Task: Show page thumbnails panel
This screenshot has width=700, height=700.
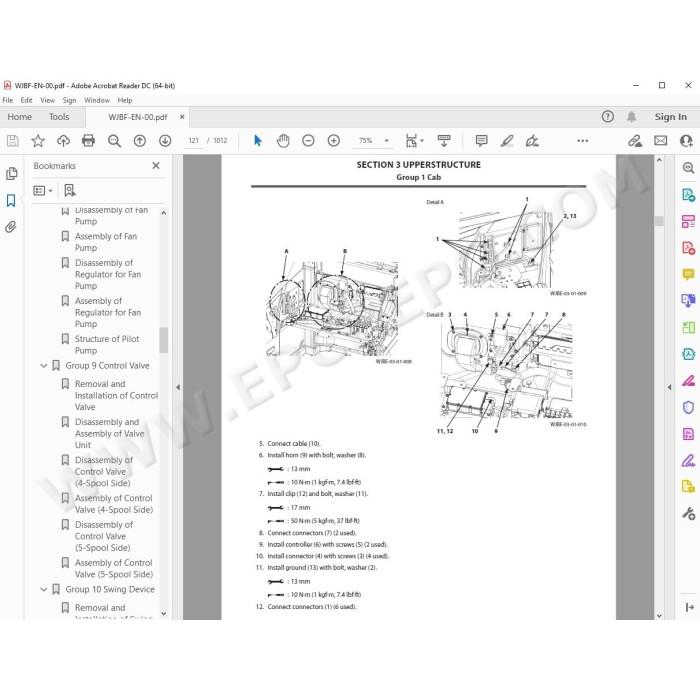Action: click(12, 174)
